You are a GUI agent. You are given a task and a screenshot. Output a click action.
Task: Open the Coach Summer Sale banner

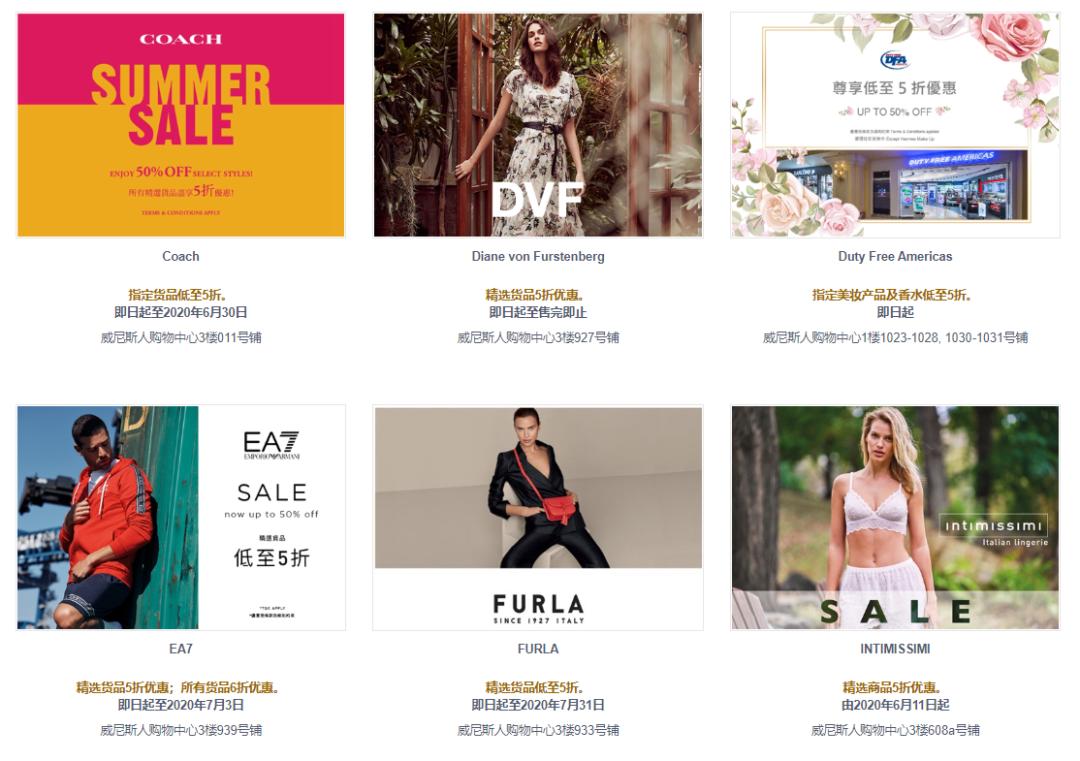pos(180,125)
